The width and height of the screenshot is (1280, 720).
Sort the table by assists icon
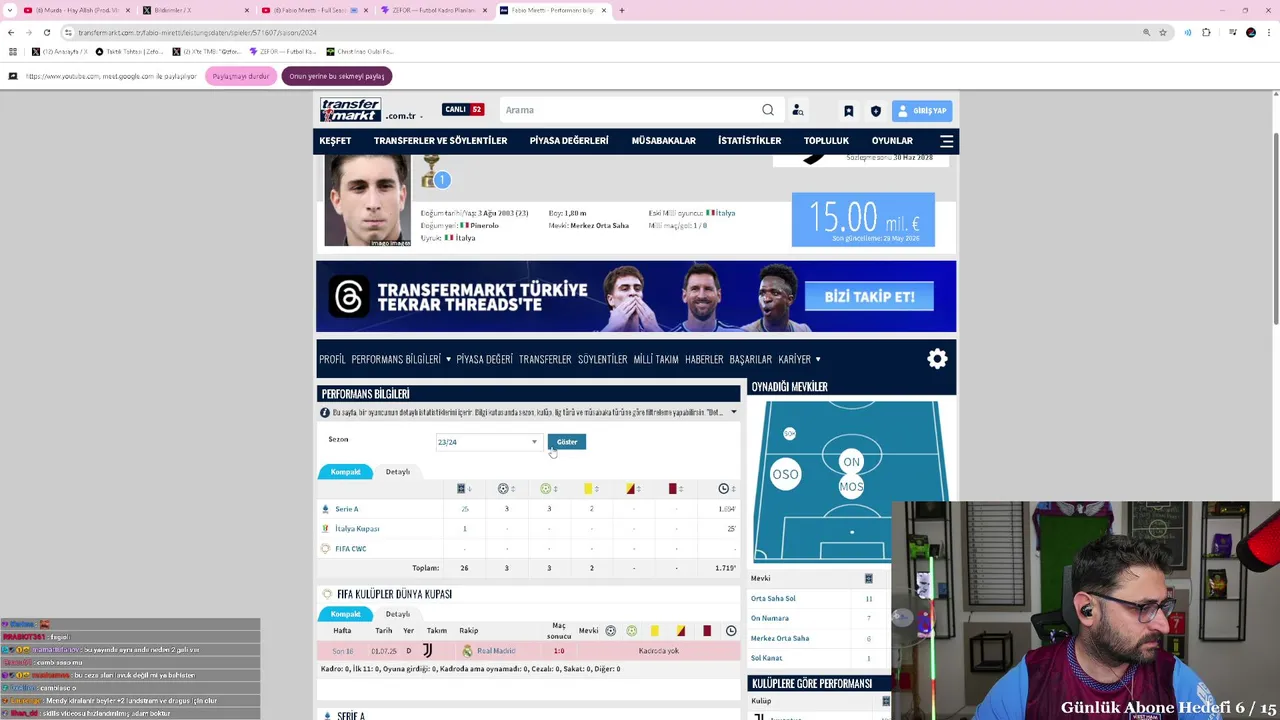[548, 489]
